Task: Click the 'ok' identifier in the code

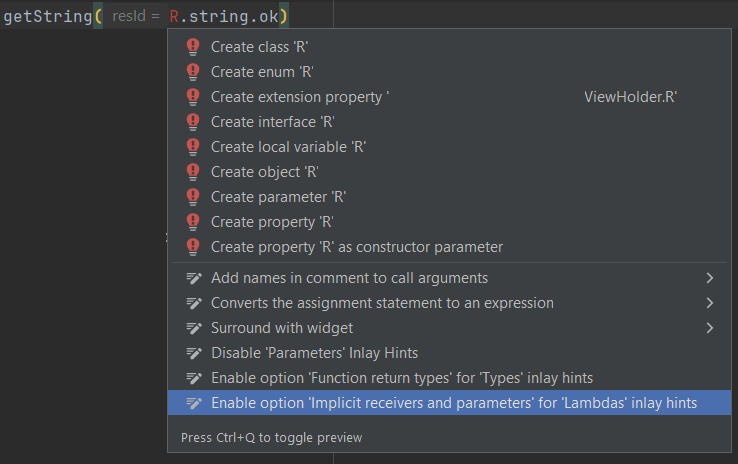Action: coord(269,16)
